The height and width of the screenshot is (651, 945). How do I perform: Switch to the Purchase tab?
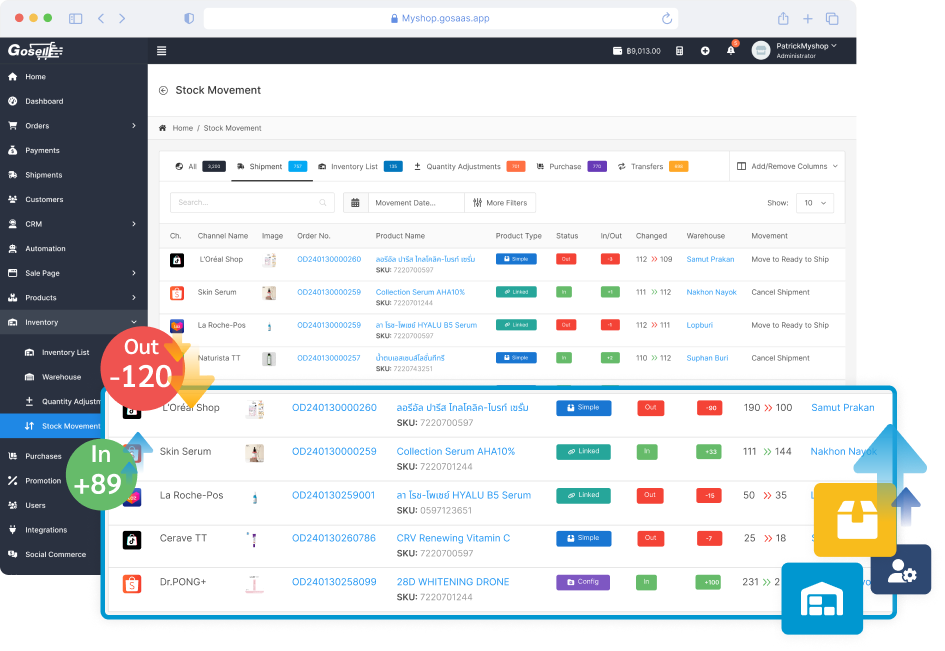pos(571,166)
